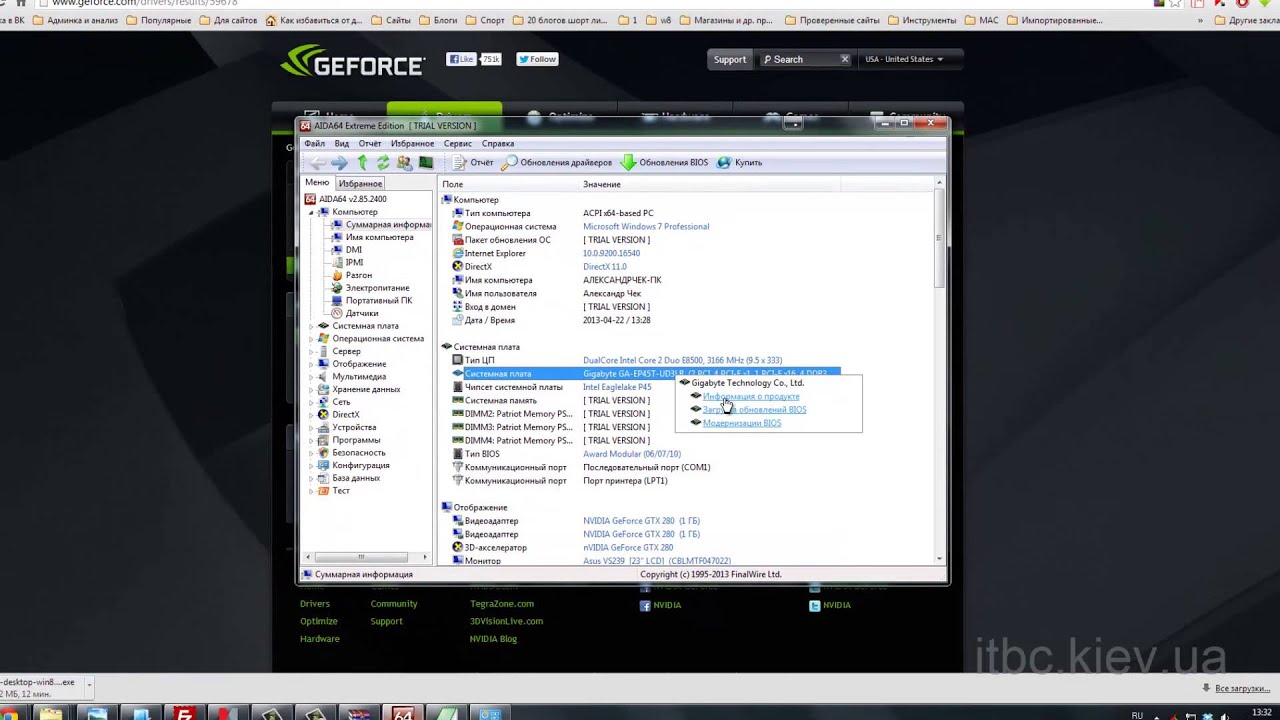The image size is (1280, 720).
Task: Click the Информация о продукте link
Action: (x=751, y=396)
